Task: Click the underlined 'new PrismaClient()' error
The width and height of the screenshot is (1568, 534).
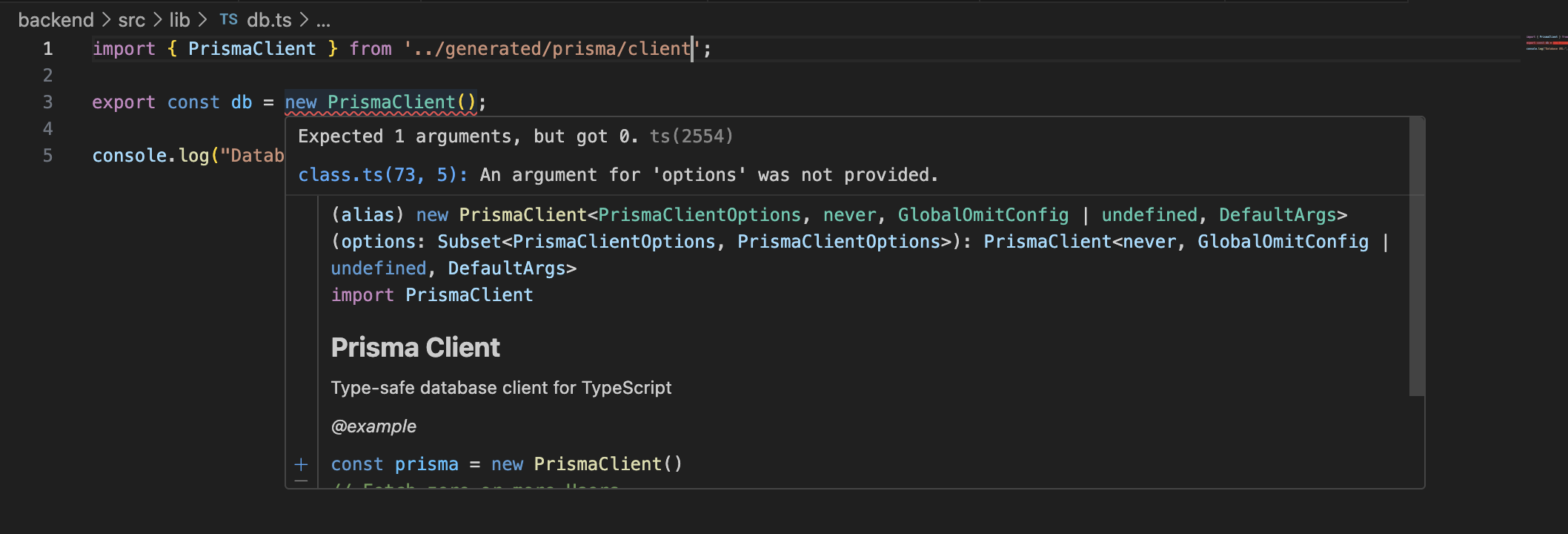Action: [380, 102]
